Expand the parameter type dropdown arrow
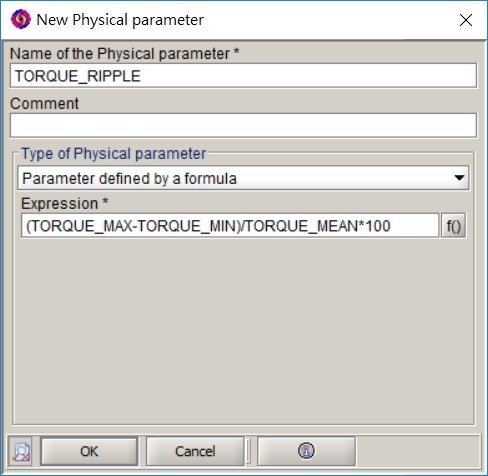This screenshot has height=476, width=488. 459,178
